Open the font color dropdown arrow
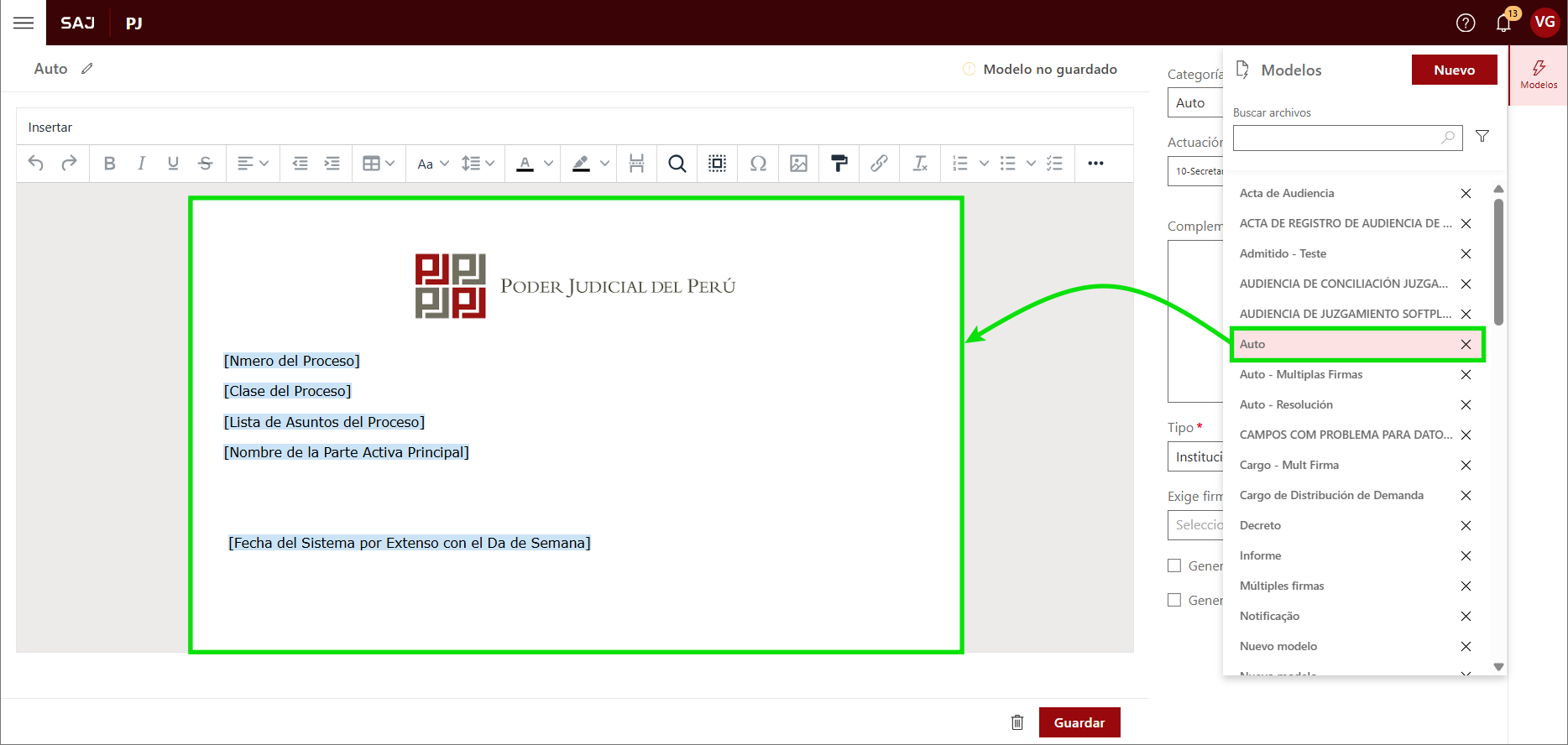Screen dimensions: 1568x745 pyautogui.click(x=548, y=164)
